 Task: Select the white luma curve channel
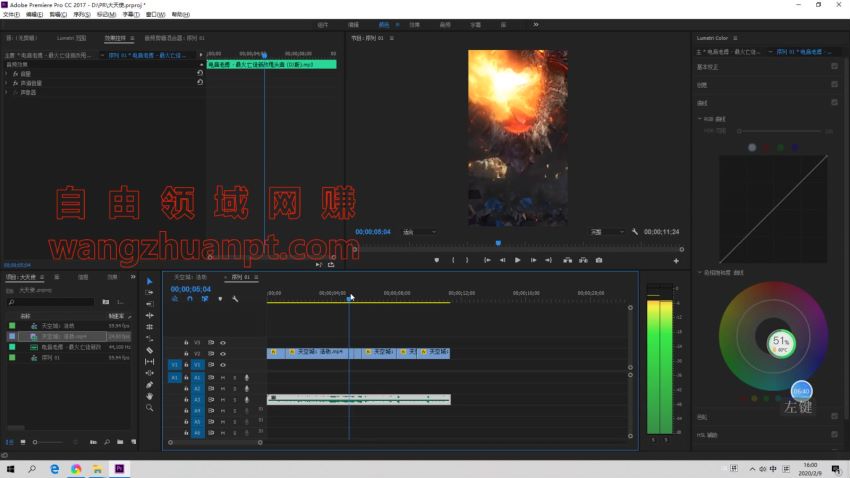[752, 147]
